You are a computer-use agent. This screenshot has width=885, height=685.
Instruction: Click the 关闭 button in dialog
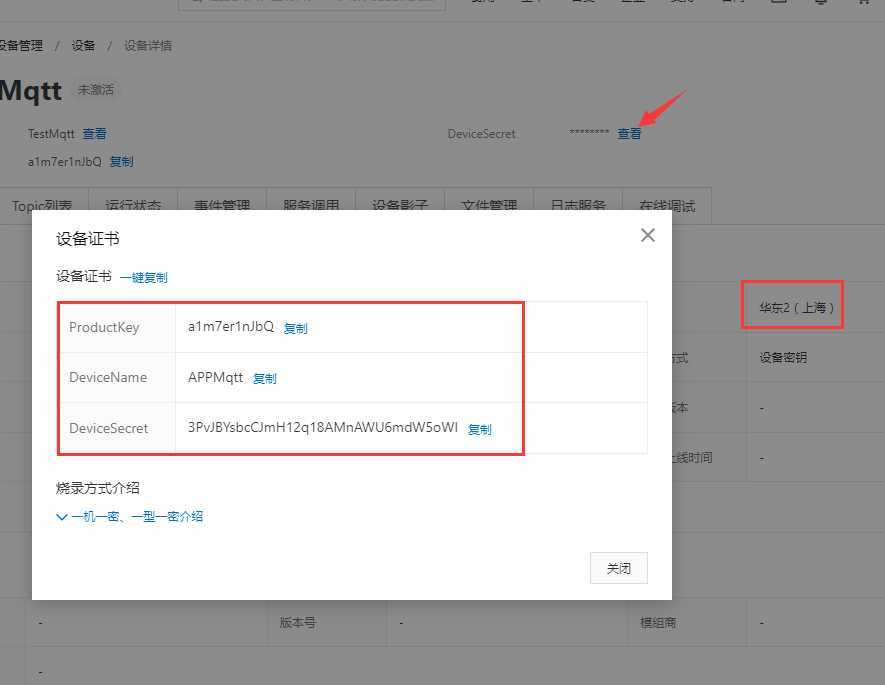click(x=619, y=568)
